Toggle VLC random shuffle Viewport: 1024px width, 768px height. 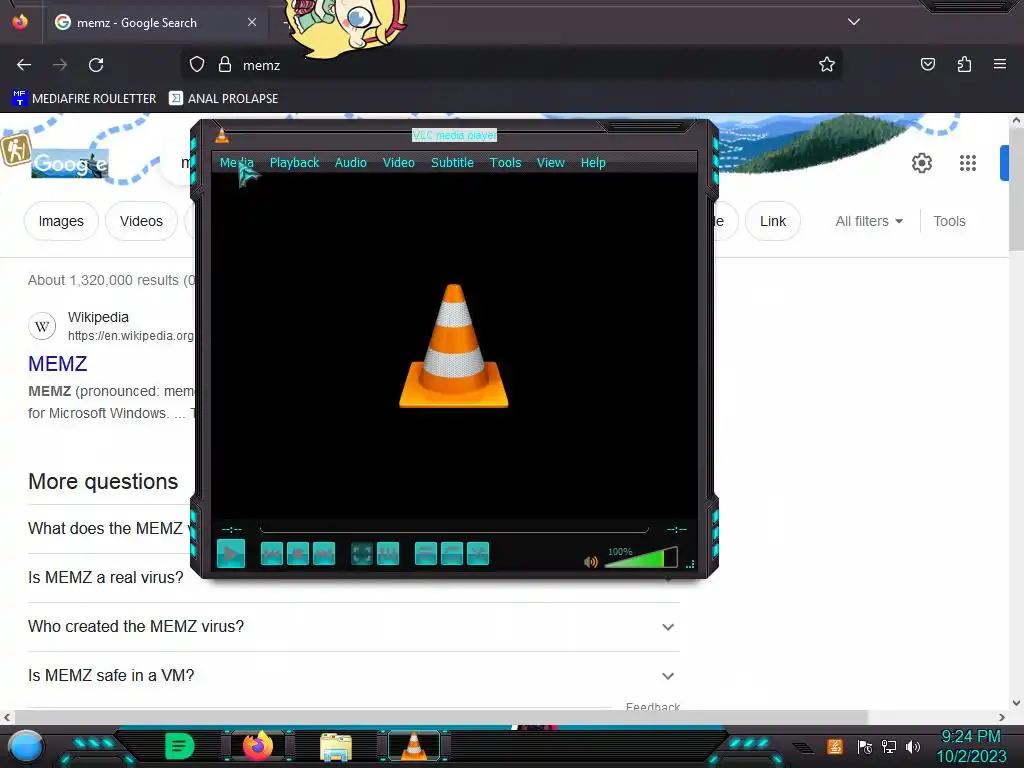(478, 554)
